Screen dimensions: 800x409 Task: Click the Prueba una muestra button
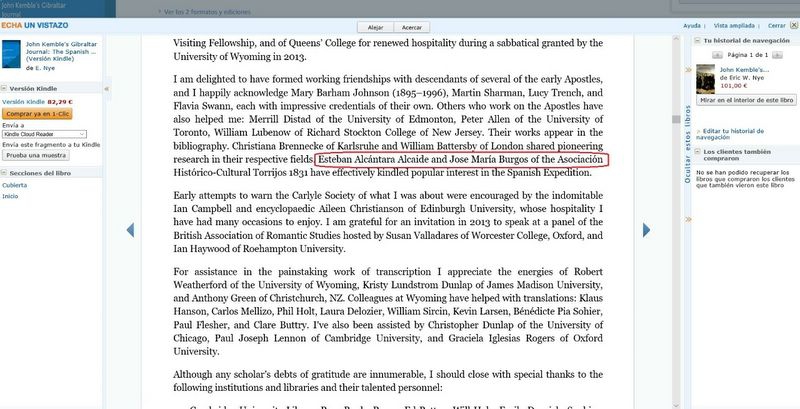(x=36, y=155)
